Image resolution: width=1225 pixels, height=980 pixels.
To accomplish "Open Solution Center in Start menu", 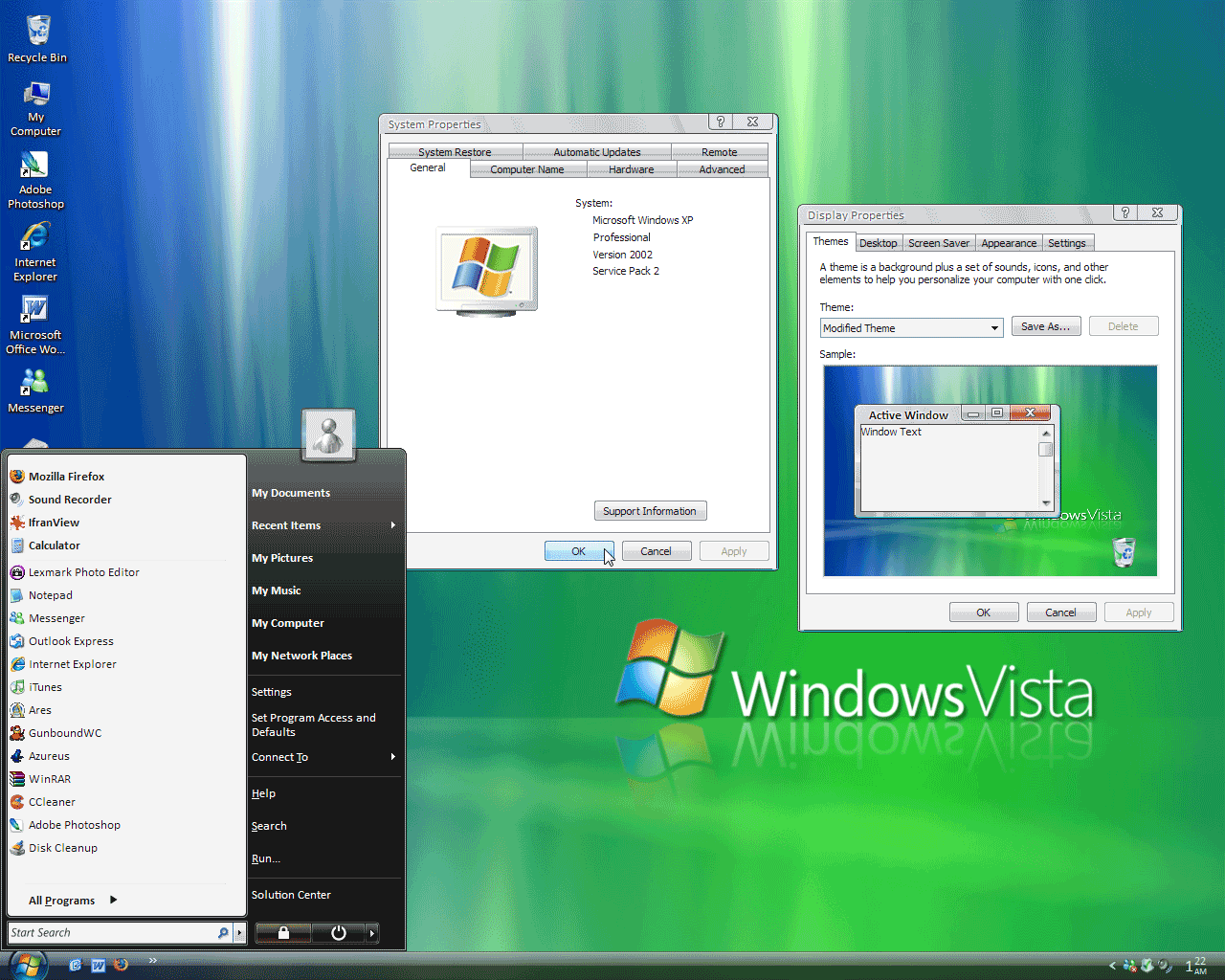I will click(x=291, y=895).
